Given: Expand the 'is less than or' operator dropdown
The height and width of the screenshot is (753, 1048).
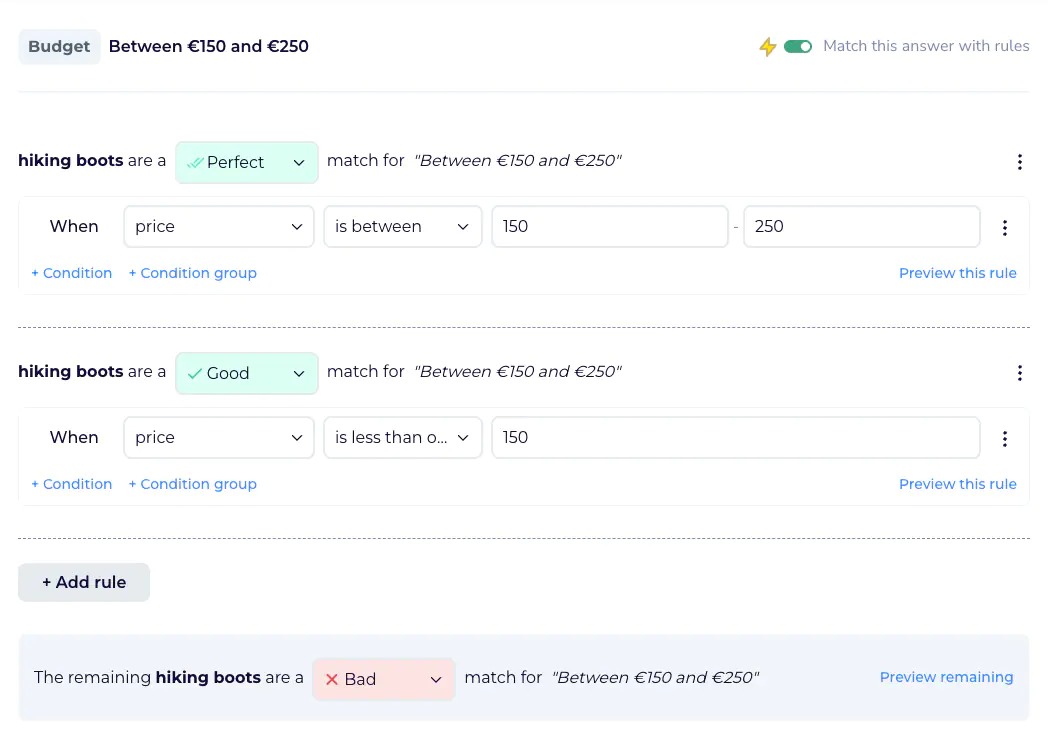Looking at the screenshot, I should (402, 438).
